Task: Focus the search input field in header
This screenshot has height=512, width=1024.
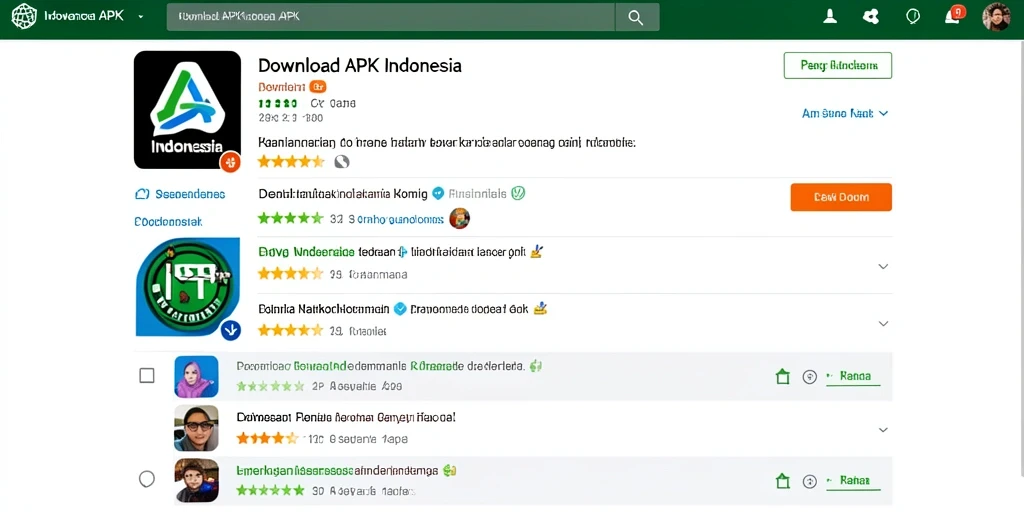Action: (391, 17)
